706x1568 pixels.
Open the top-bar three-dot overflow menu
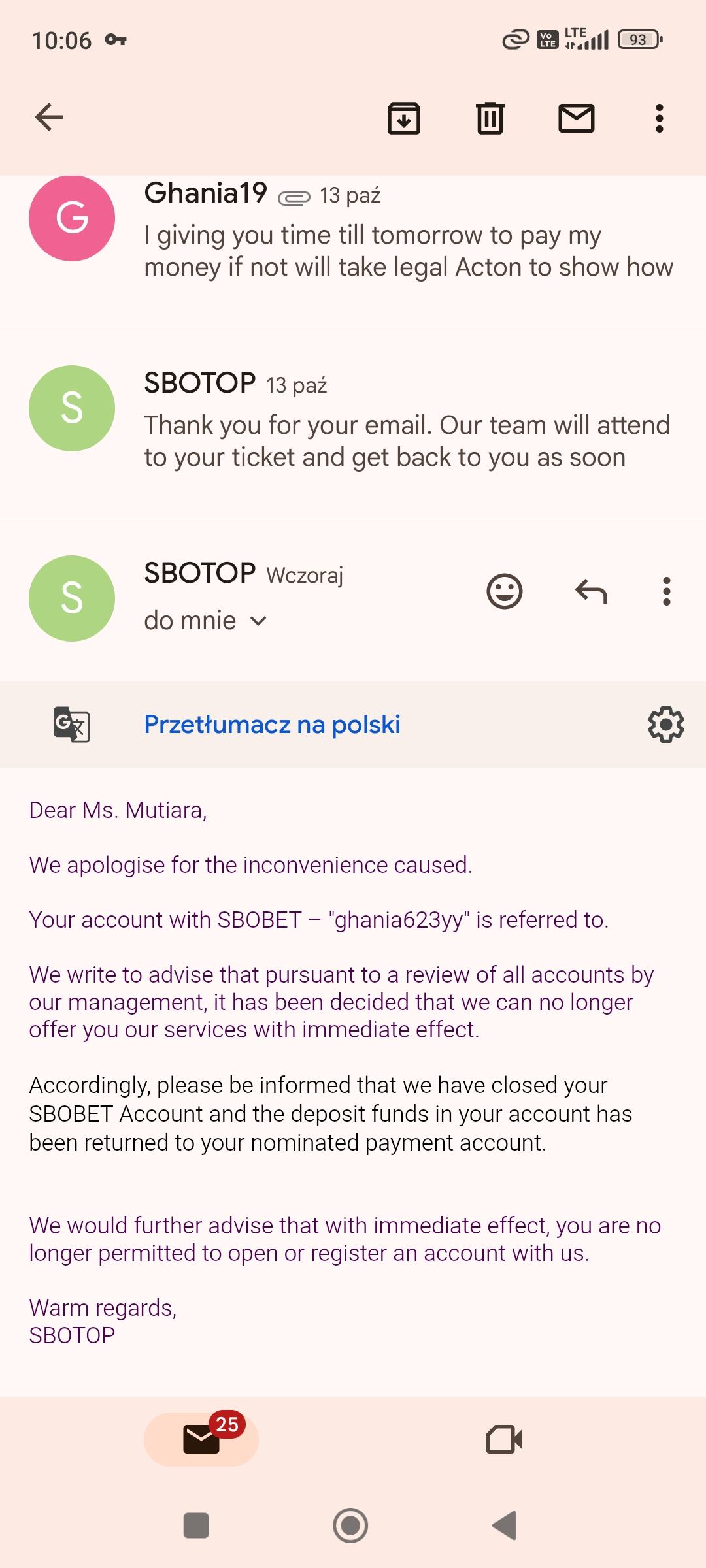[660, 118]
